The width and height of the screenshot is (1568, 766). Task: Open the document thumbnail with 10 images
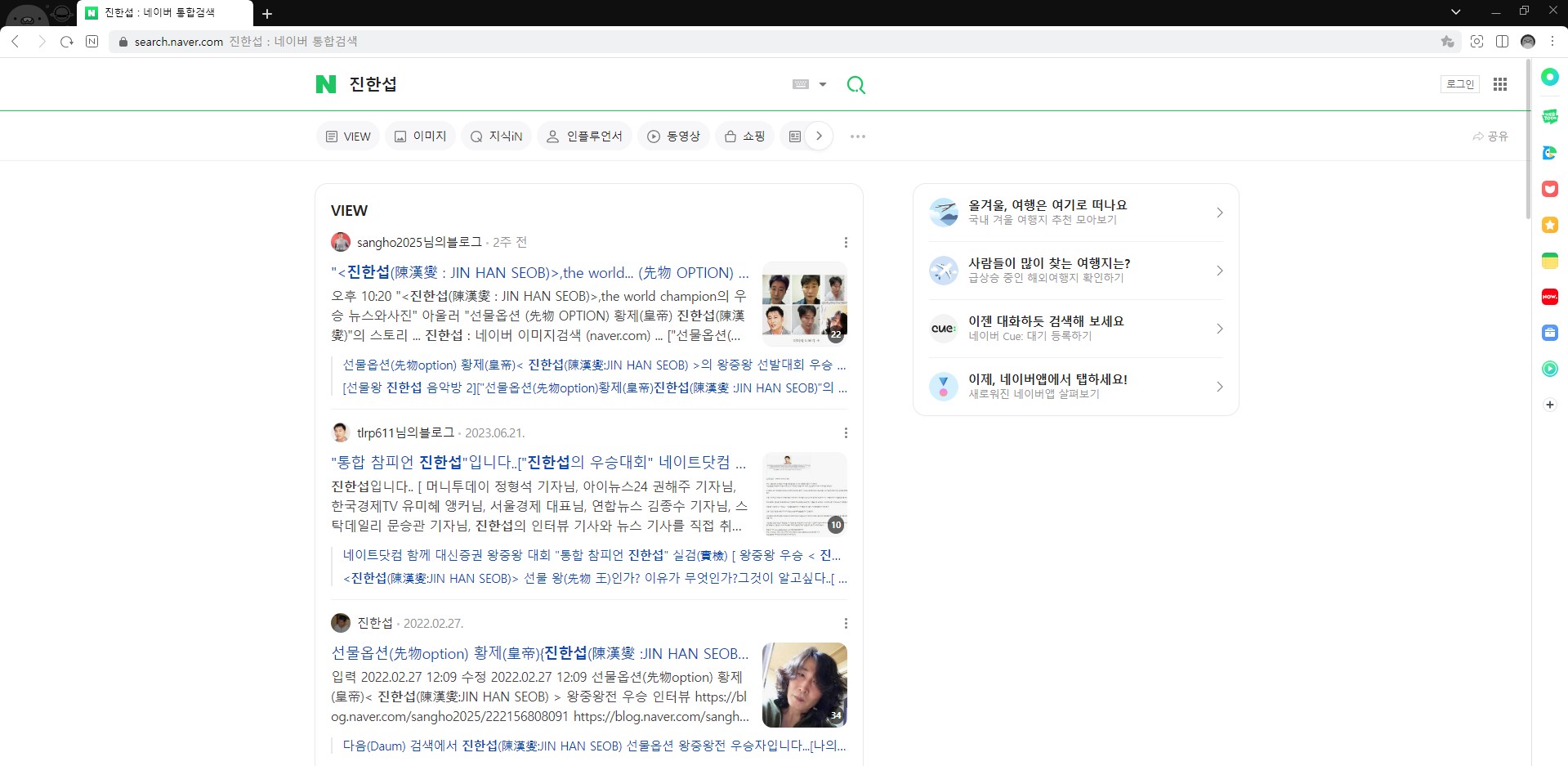coord(805,495)
